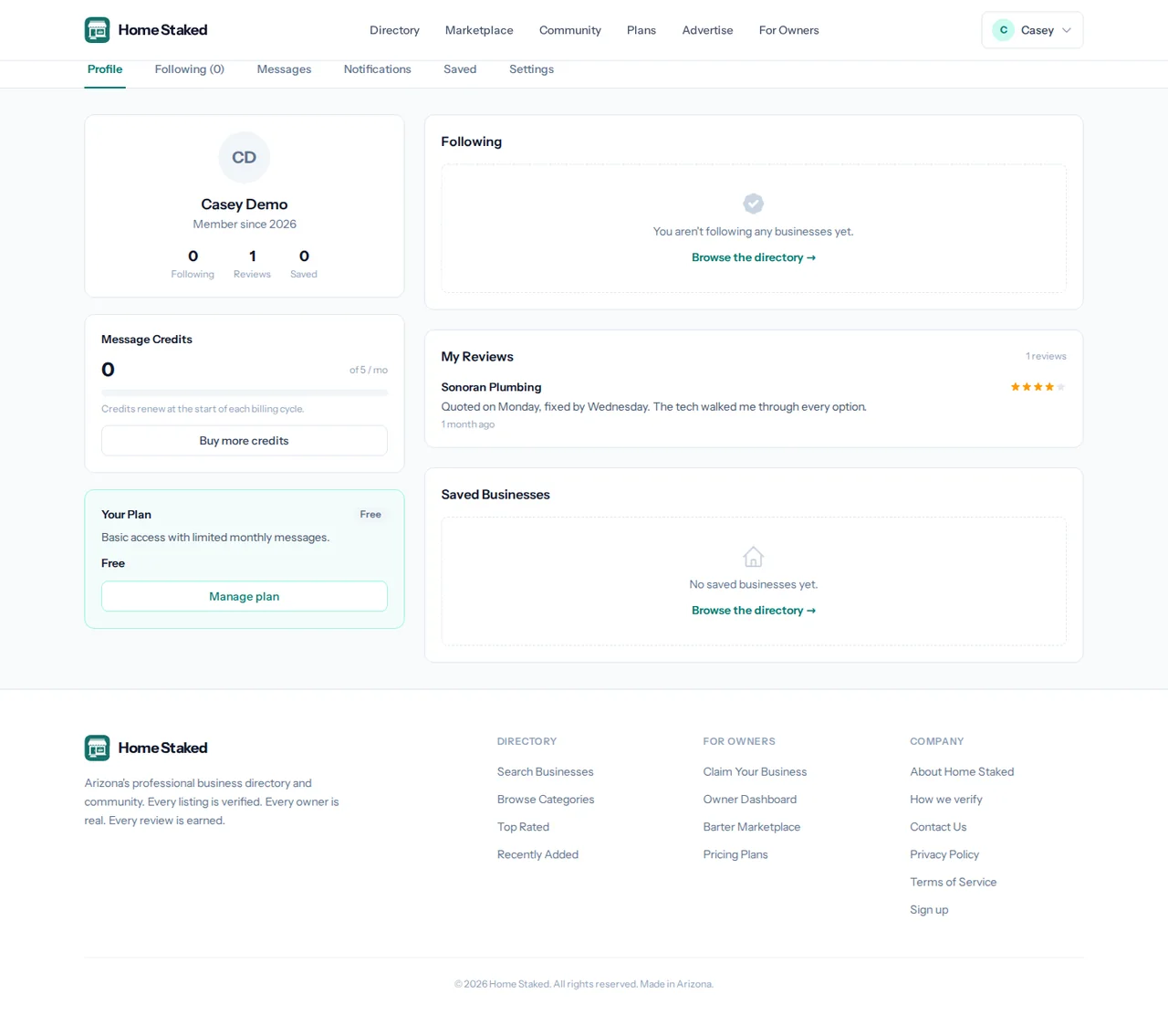The image size is (1168, 1036).
Task: Open the Sonoran Plumbing review title
Action: pyautogui.click(x=491, y=387)
